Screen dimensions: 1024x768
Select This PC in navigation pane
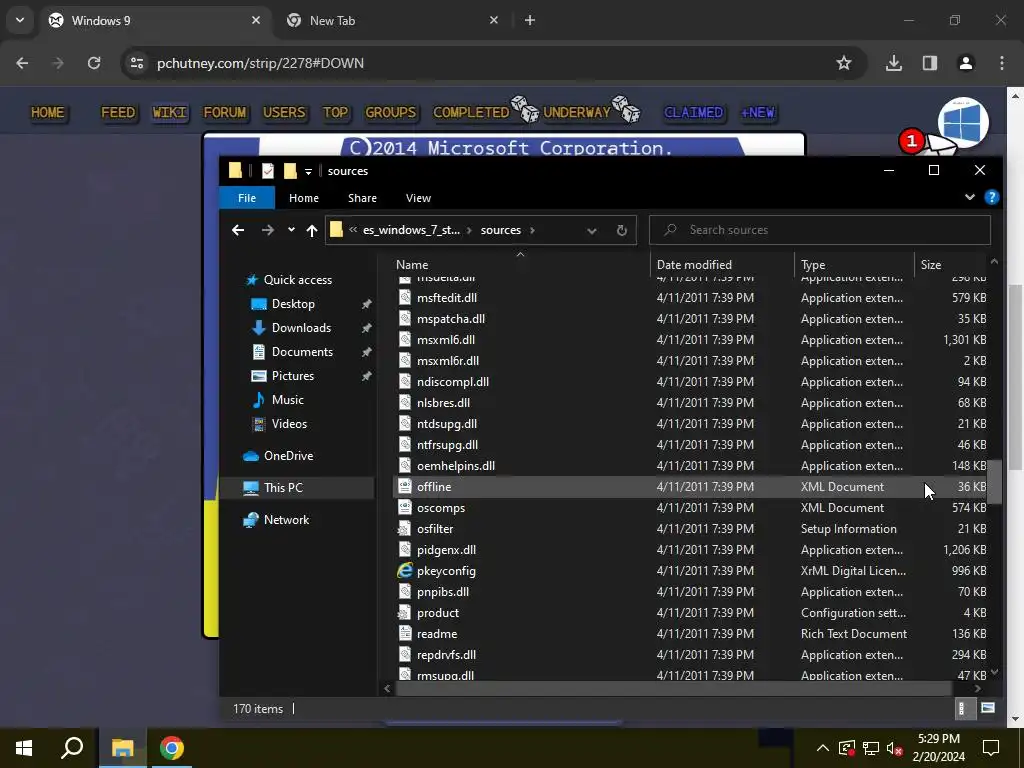(x=283, y=488)
